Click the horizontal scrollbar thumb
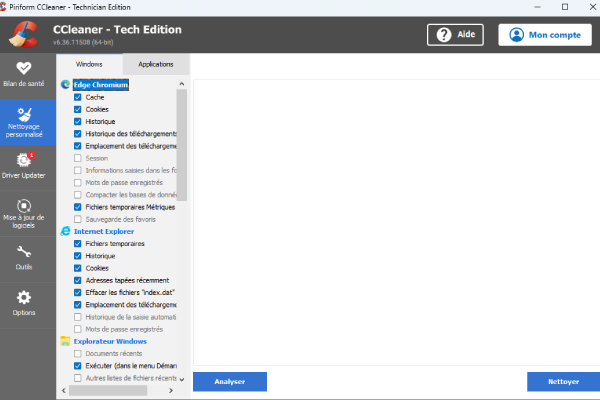This screenshot has height=400, width=600. (x=108, y=390)
